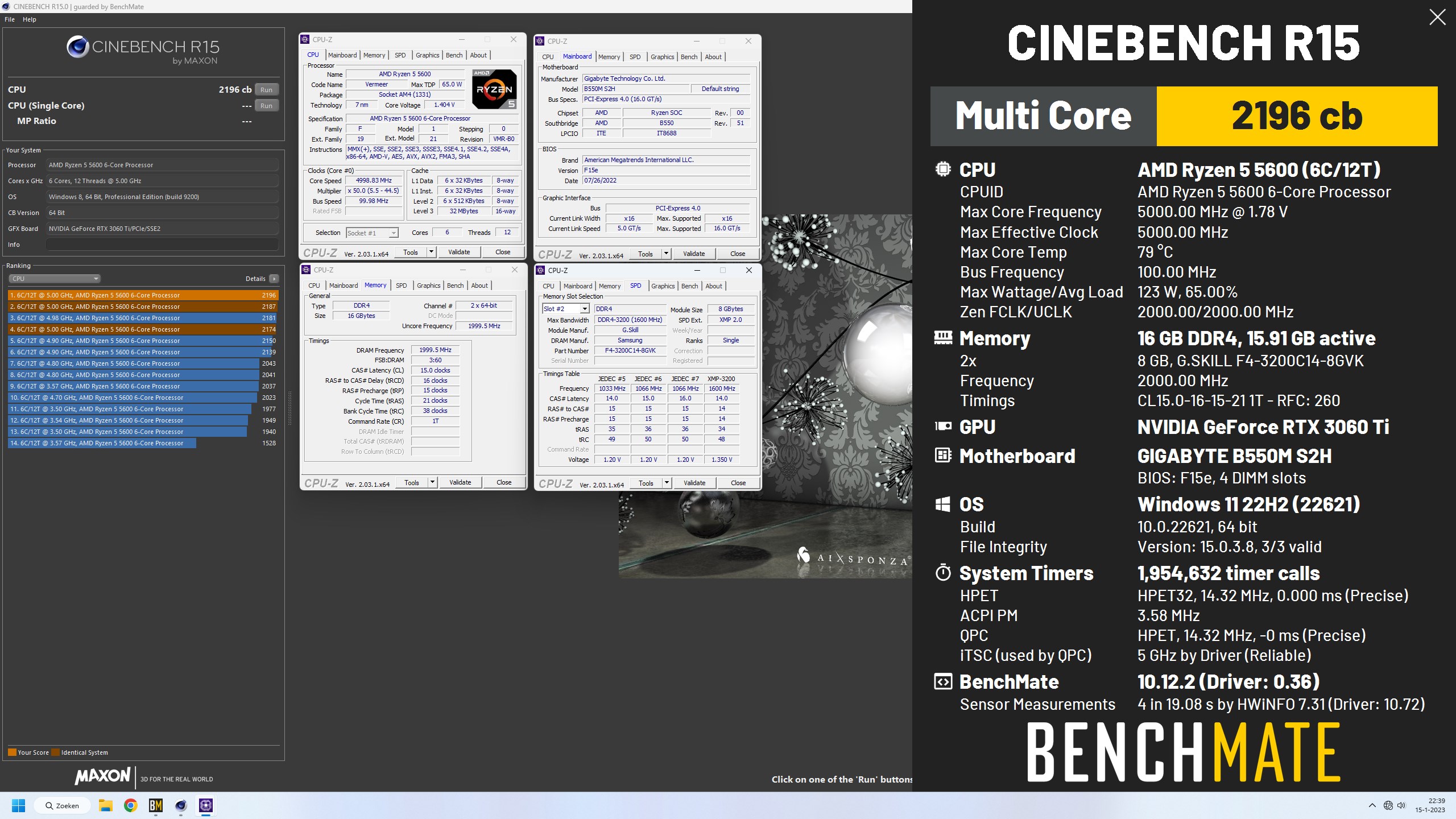Open network status tray icon

click(1388, 805)
